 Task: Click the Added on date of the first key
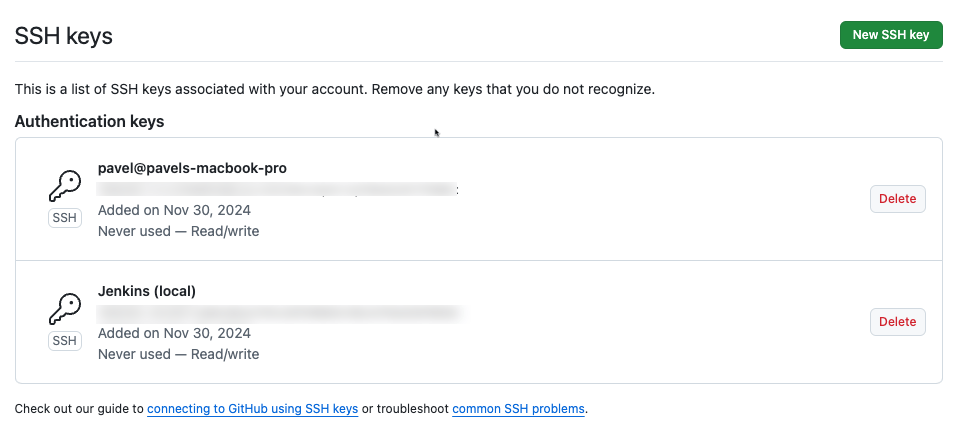tap(174, 210)
